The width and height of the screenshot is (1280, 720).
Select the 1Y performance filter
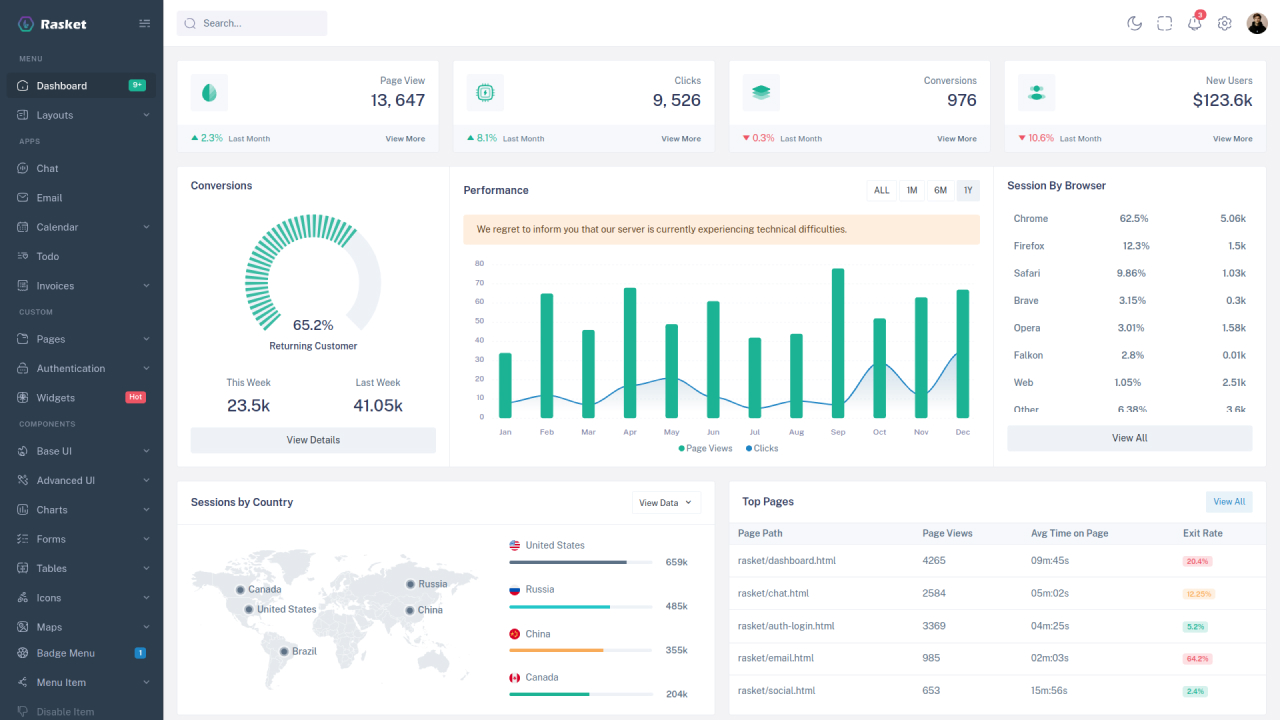tap(967, 190)
